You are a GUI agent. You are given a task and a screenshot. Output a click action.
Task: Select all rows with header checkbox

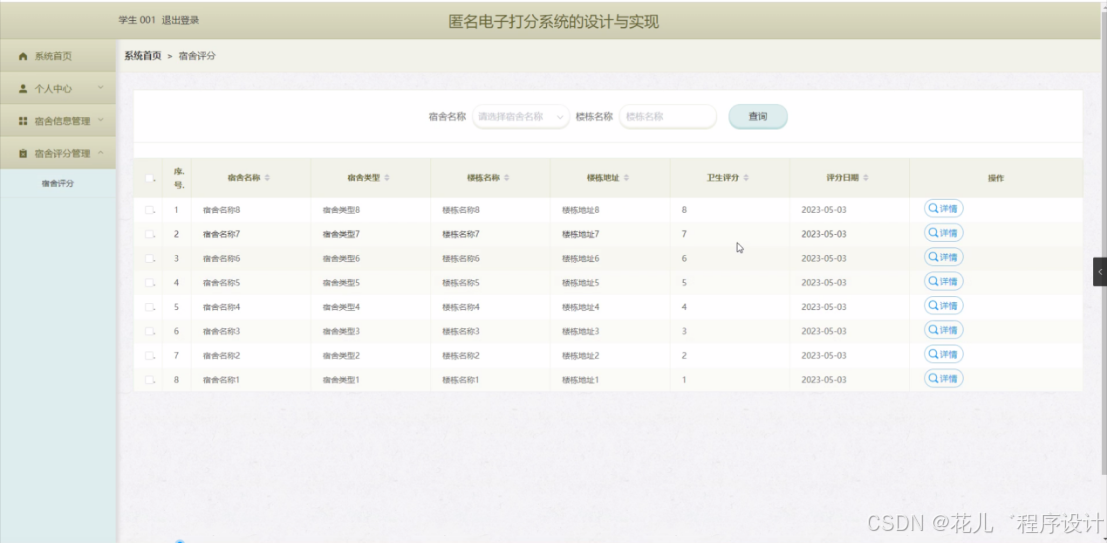point(149,178)
